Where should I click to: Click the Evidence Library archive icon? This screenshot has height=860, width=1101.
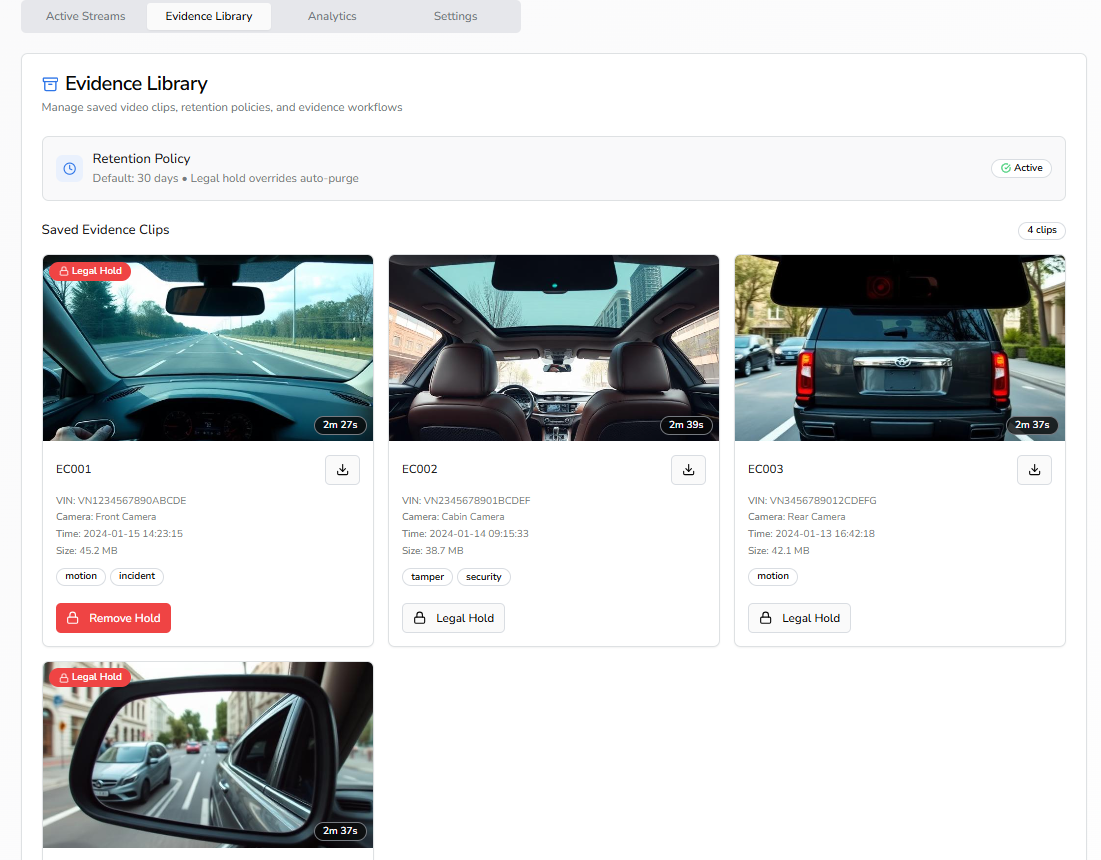click(50, 84)
